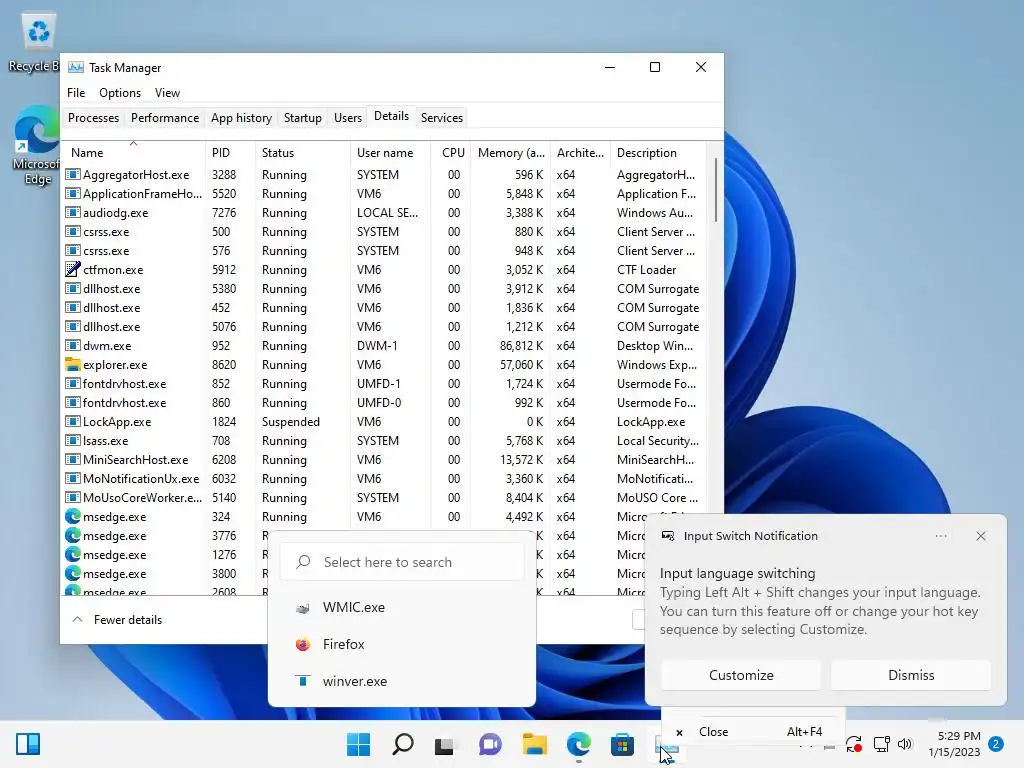Select Firefox from the list
The width and height of the screenshot is (1024, 768).
(x=402, y=645)
